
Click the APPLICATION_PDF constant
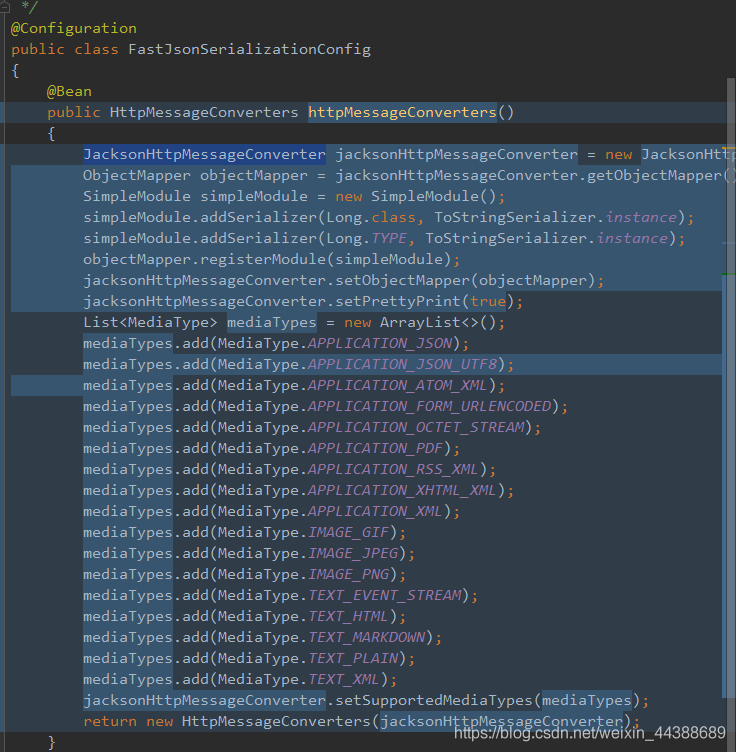375,448
